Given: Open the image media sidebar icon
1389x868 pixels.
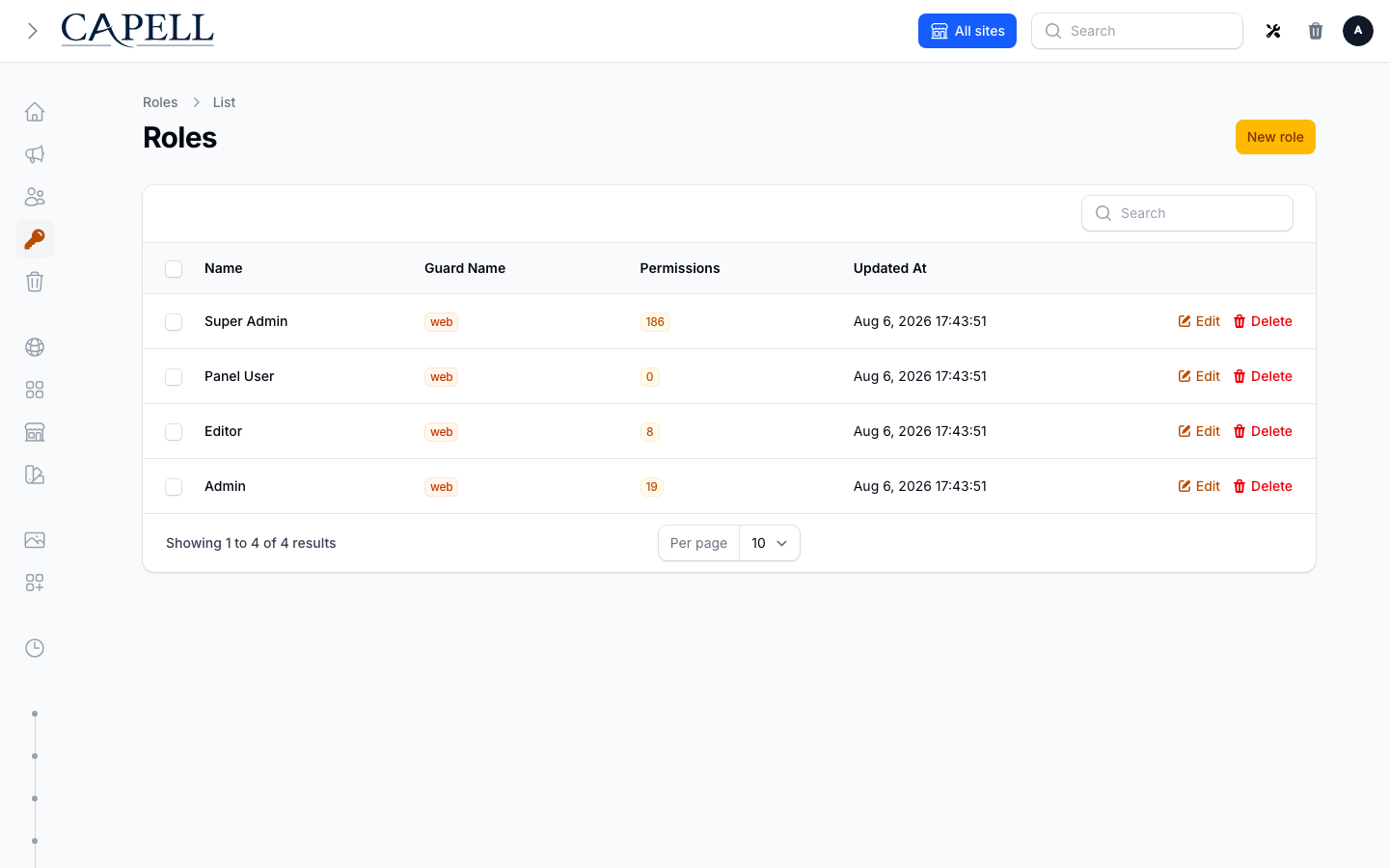Looking at the screenshot, I should [35, 540].
